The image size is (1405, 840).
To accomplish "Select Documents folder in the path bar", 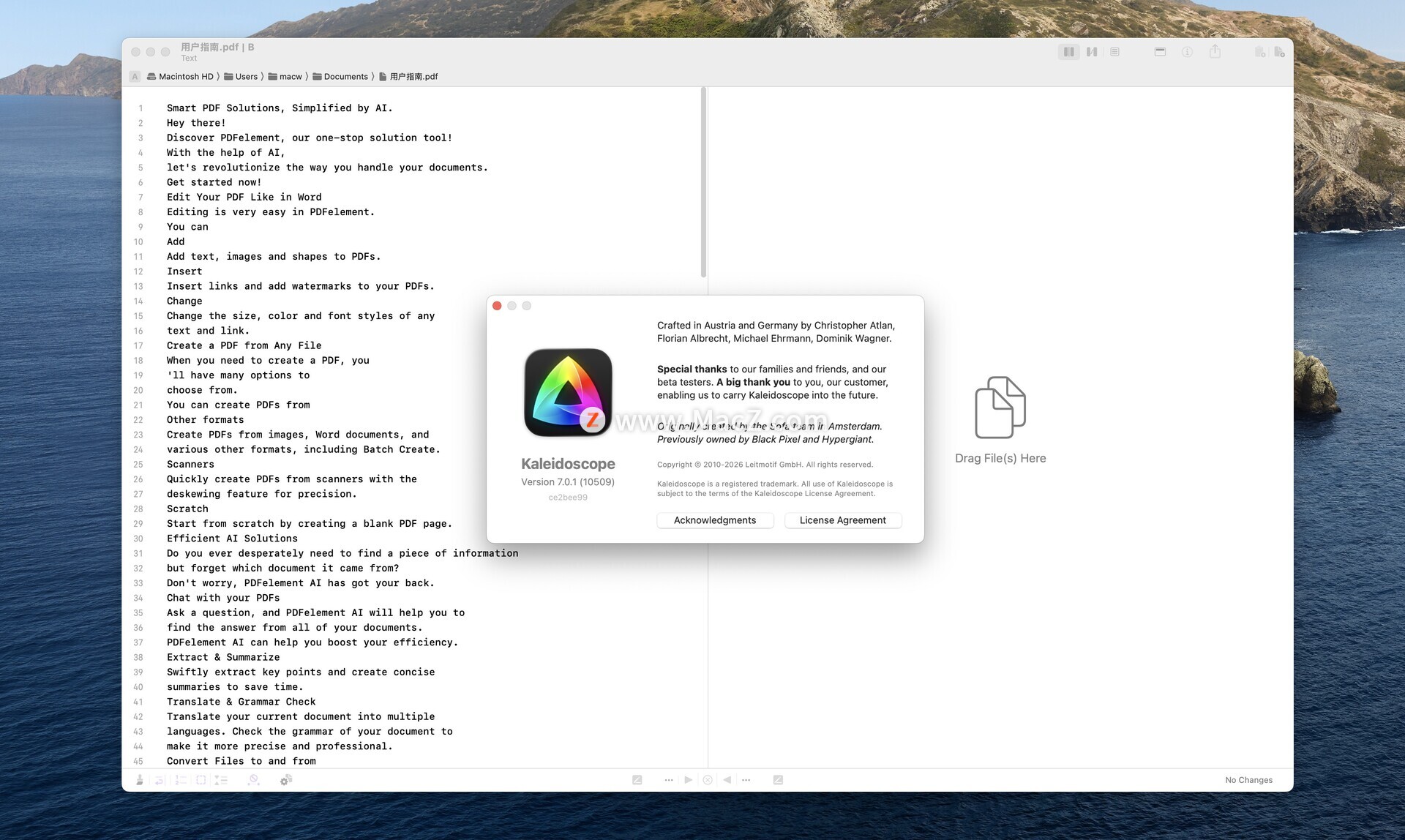I will tap(340, 76).
